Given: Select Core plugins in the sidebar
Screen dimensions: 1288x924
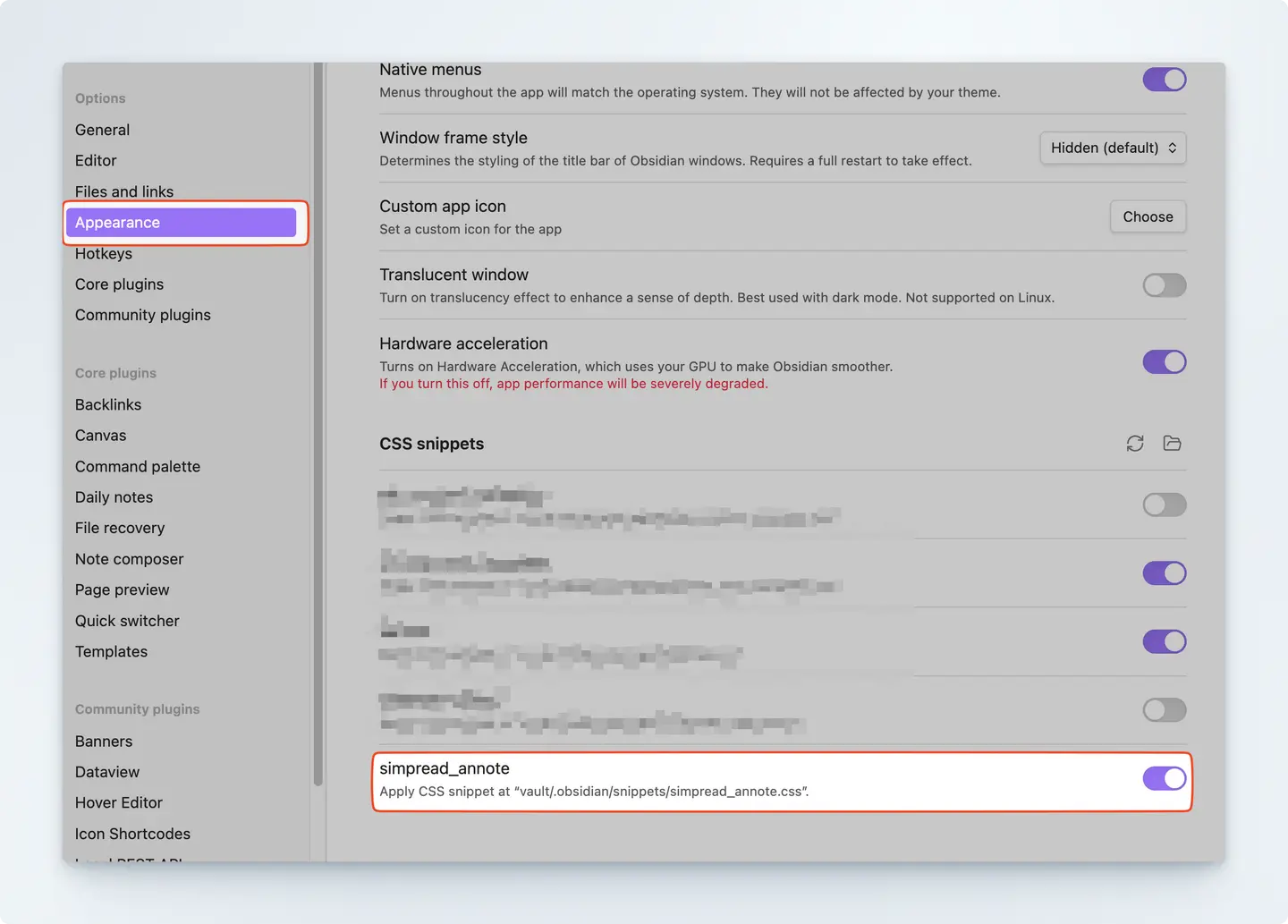Looking at the screenshot, I should coord(119,284).
